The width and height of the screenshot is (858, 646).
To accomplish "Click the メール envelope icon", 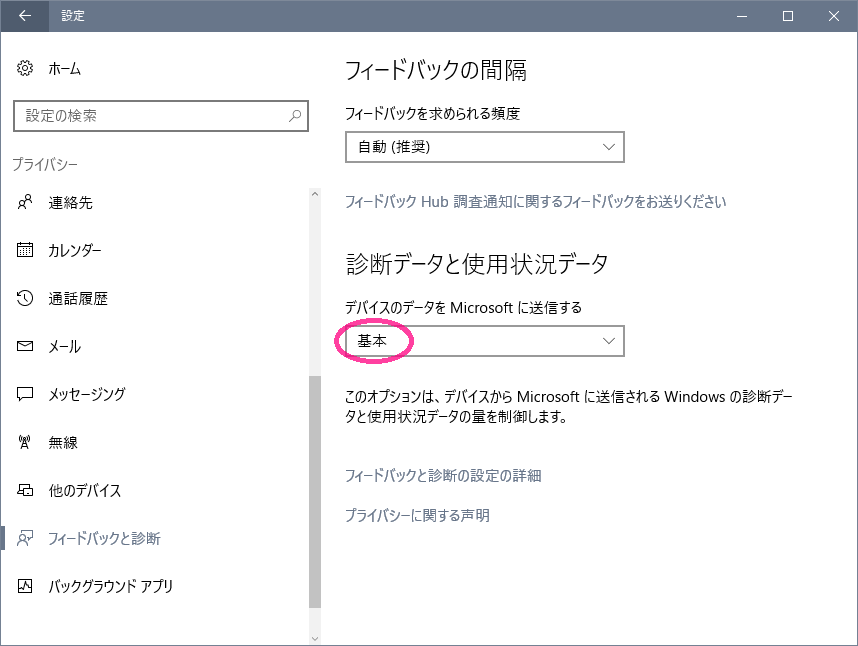I will coord(25,346).
